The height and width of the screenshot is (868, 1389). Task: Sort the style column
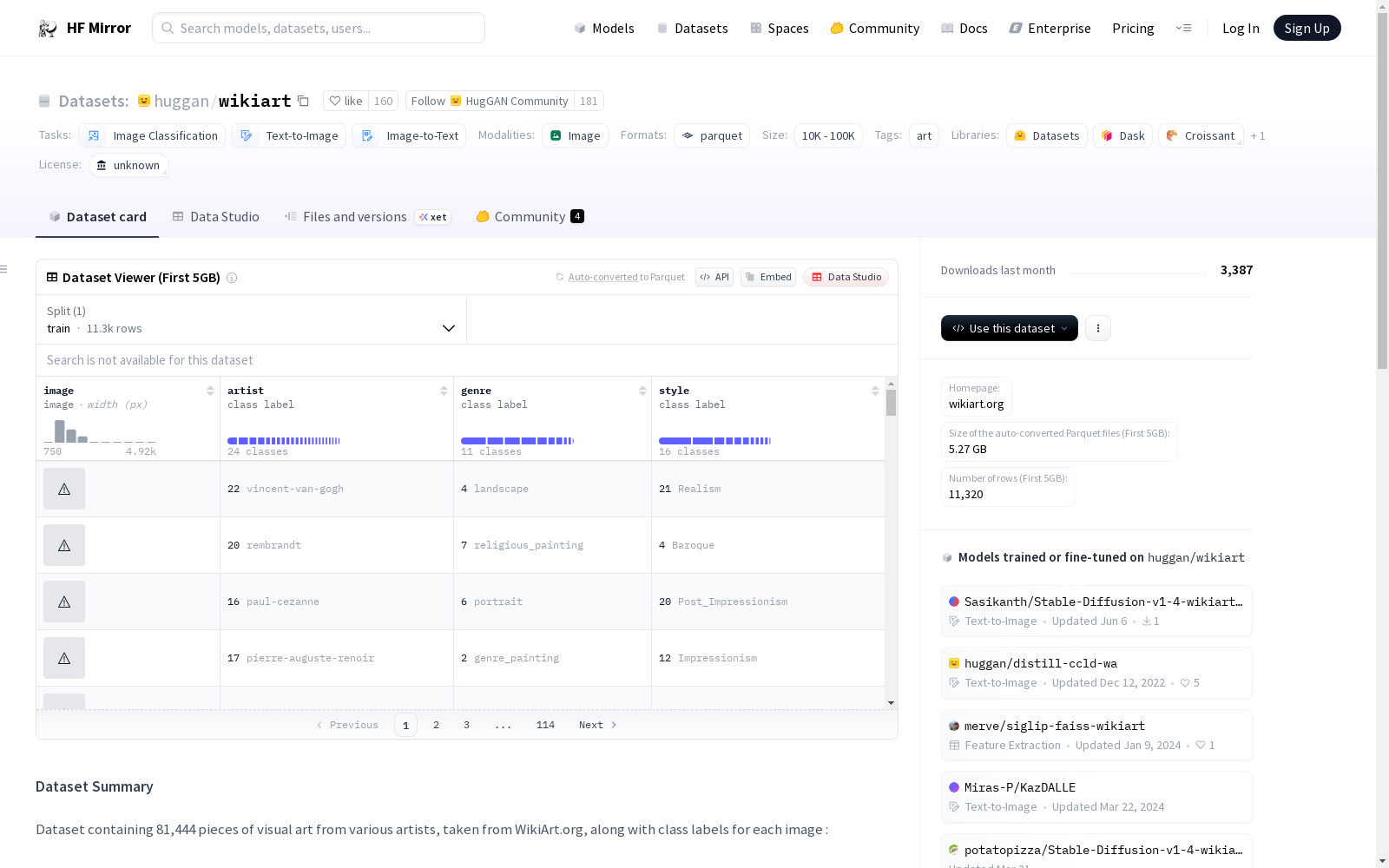point(875,391)
